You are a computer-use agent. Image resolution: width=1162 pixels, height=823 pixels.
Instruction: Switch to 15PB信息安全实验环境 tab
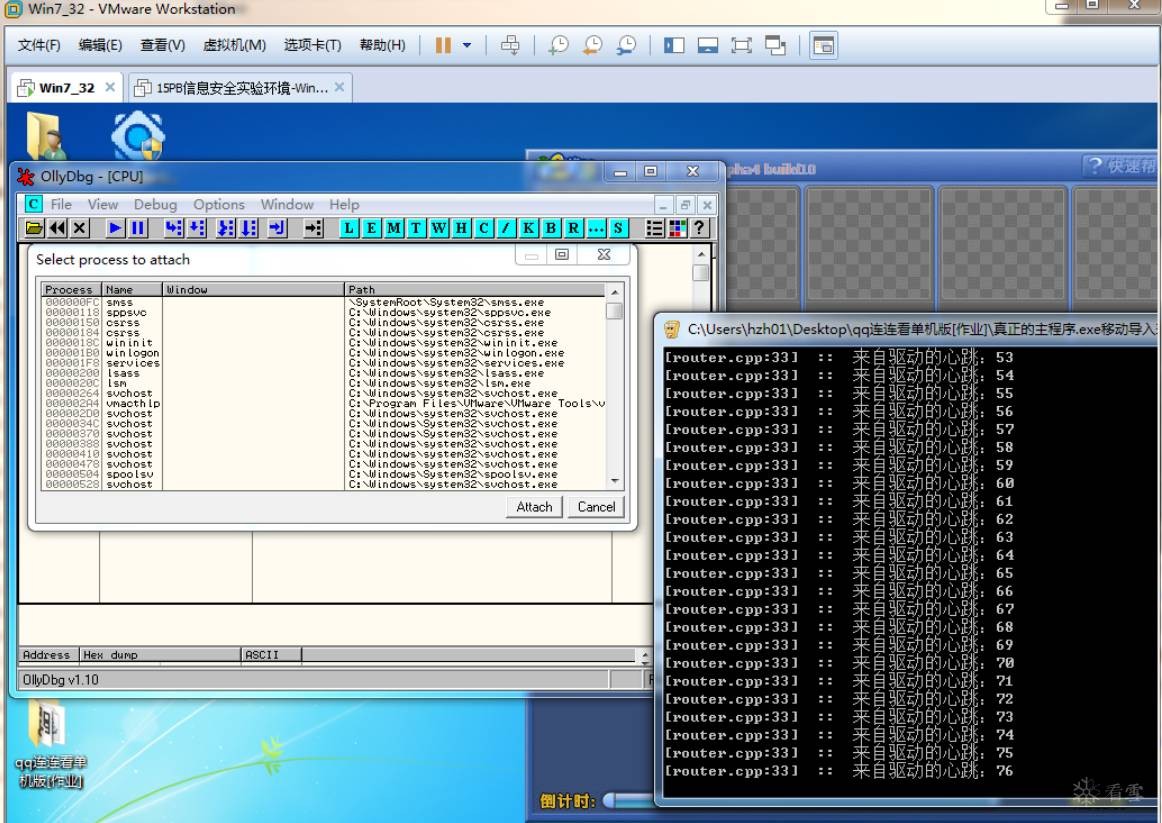click(239, 87)
